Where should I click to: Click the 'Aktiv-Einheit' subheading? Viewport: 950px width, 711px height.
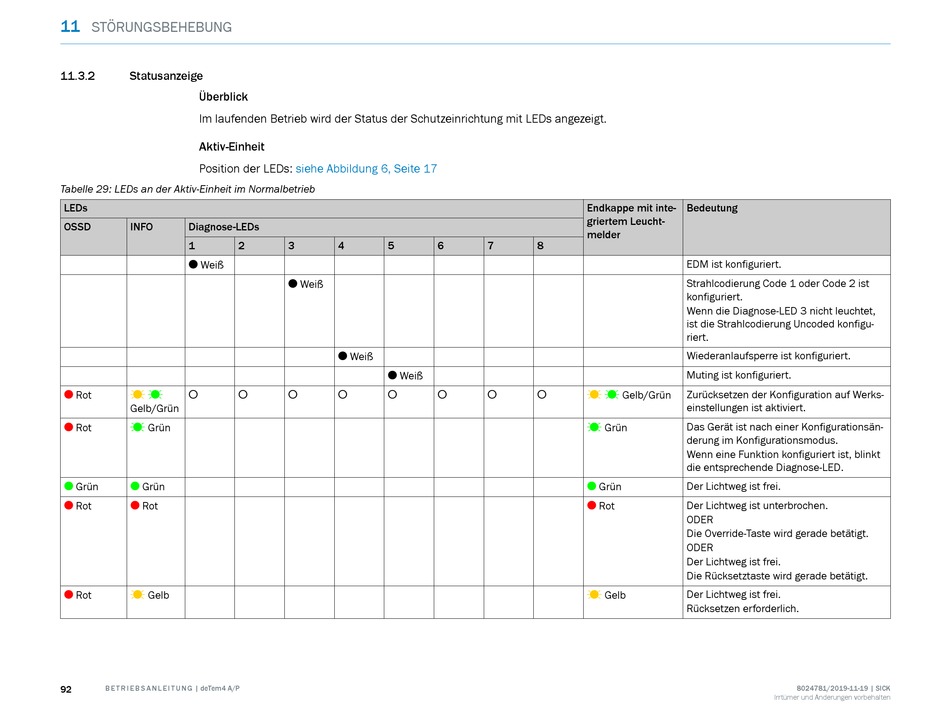[x=231, y=147]
